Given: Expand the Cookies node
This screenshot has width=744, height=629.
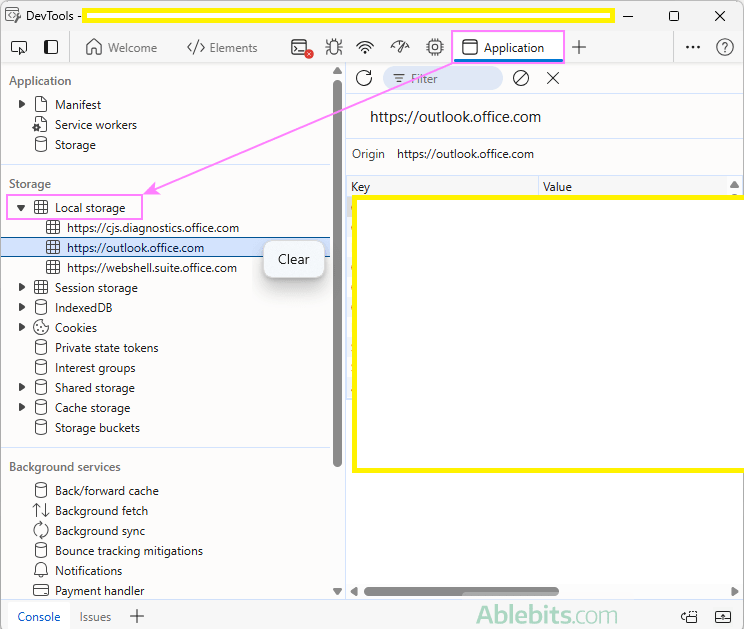Looking at the screenshot, I should 21,327.
